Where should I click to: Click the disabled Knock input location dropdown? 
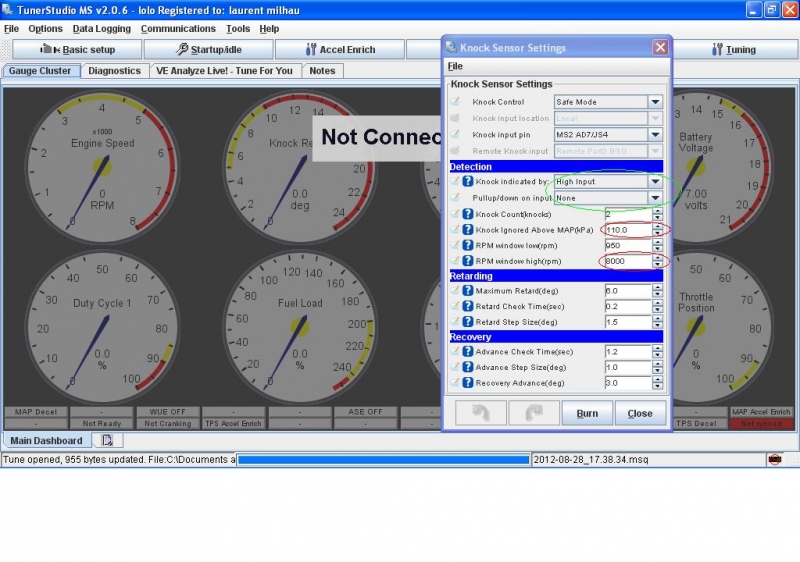(608, 118)
